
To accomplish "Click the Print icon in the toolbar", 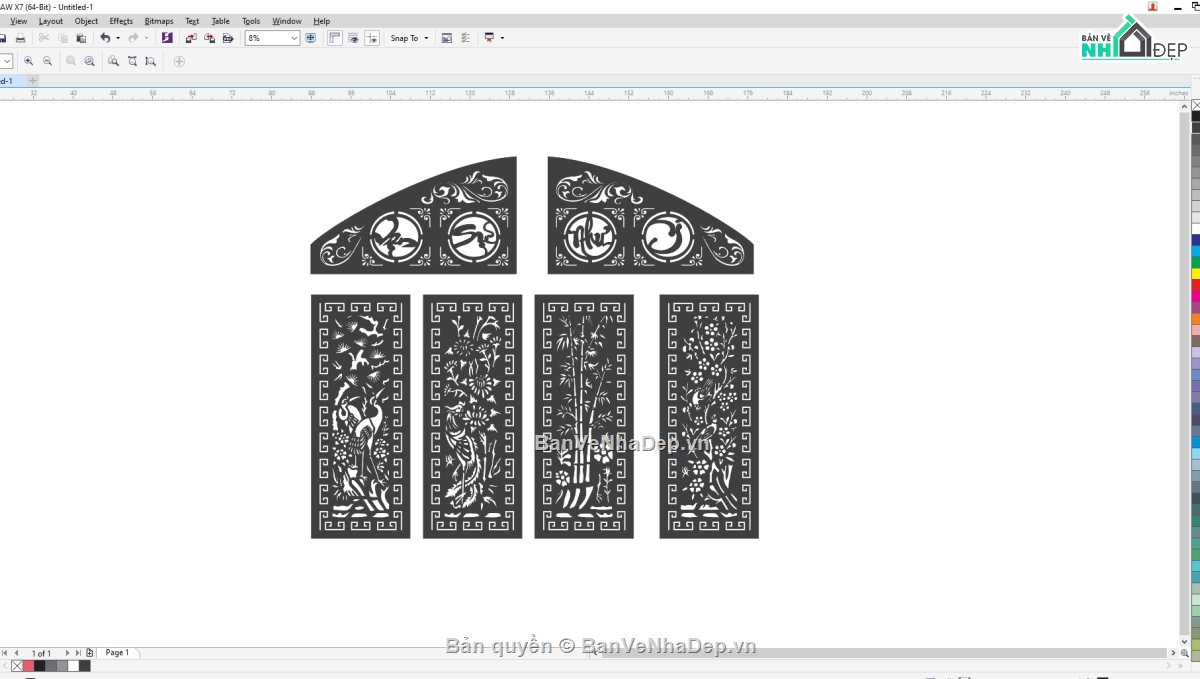I will (x=20, y=38).
